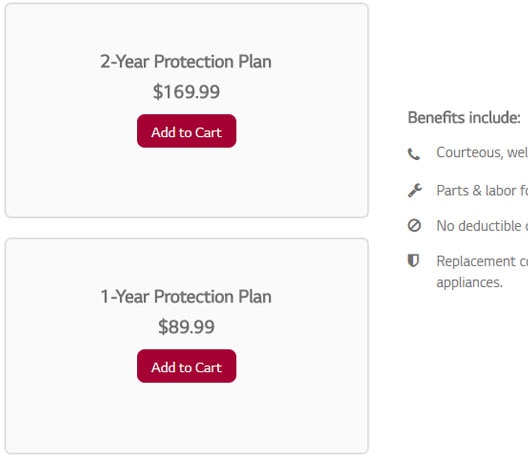
Task: Add the 1-Year Protection Plan to cart
Action: pyautogui.click(x=186, y=366)
